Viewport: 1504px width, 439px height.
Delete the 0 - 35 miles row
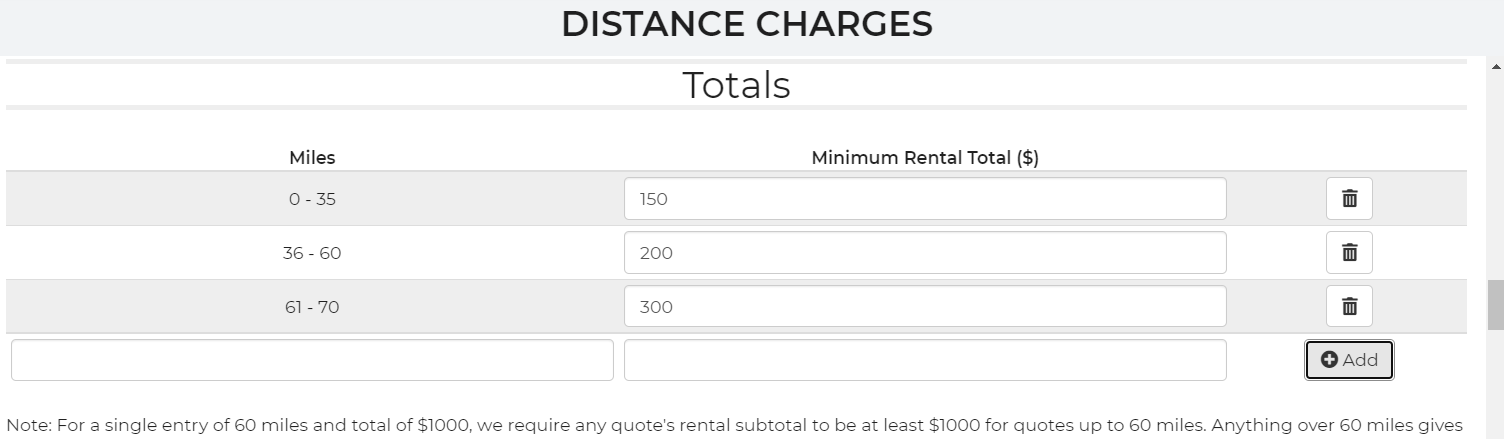click(1349, 199)
